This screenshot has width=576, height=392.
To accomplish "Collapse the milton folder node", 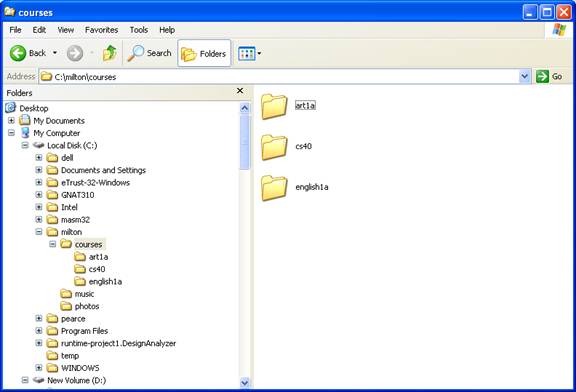I will tap(39, 232).
